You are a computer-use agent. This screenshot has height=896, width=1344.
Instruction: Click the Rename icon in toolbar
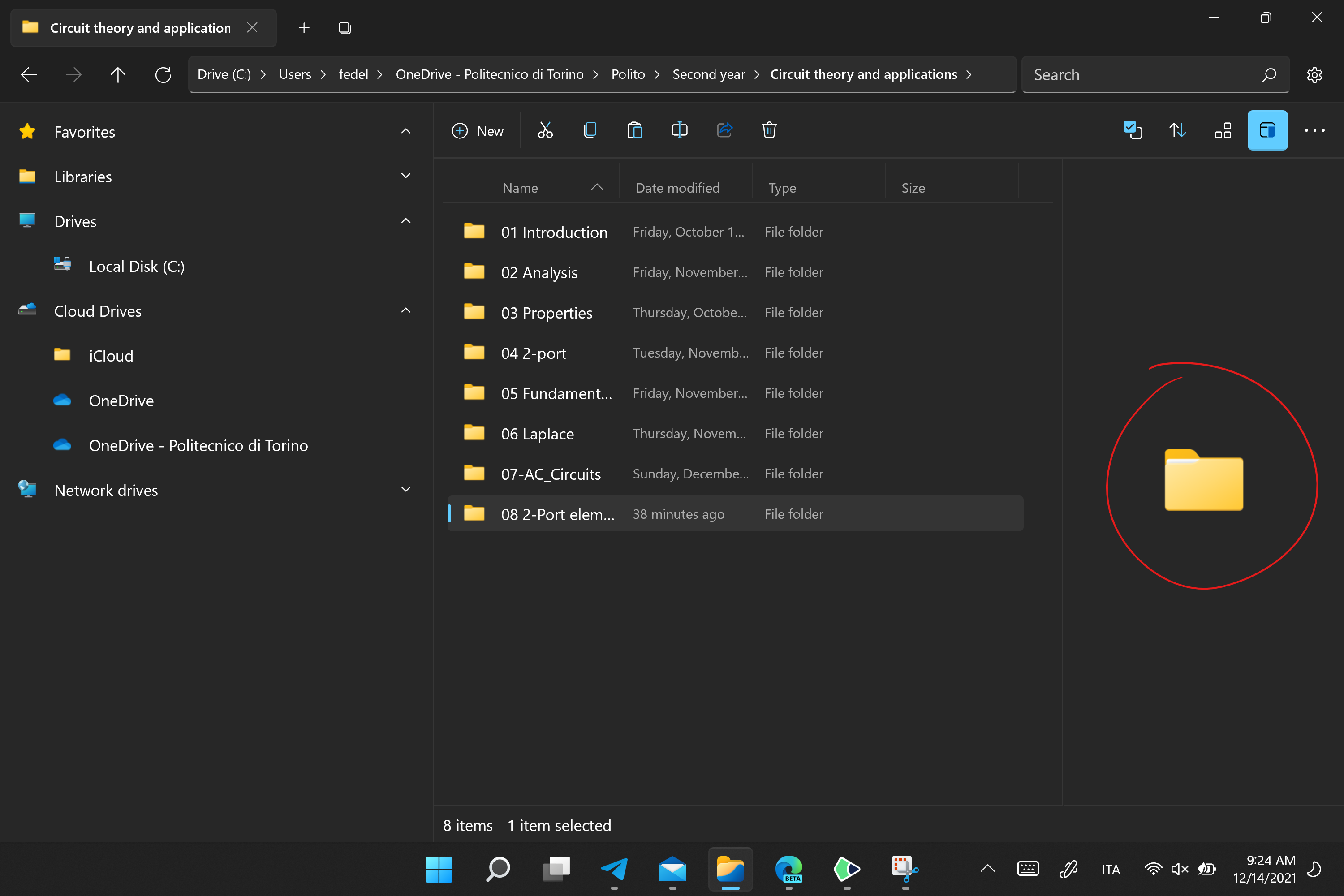[680, 131]
